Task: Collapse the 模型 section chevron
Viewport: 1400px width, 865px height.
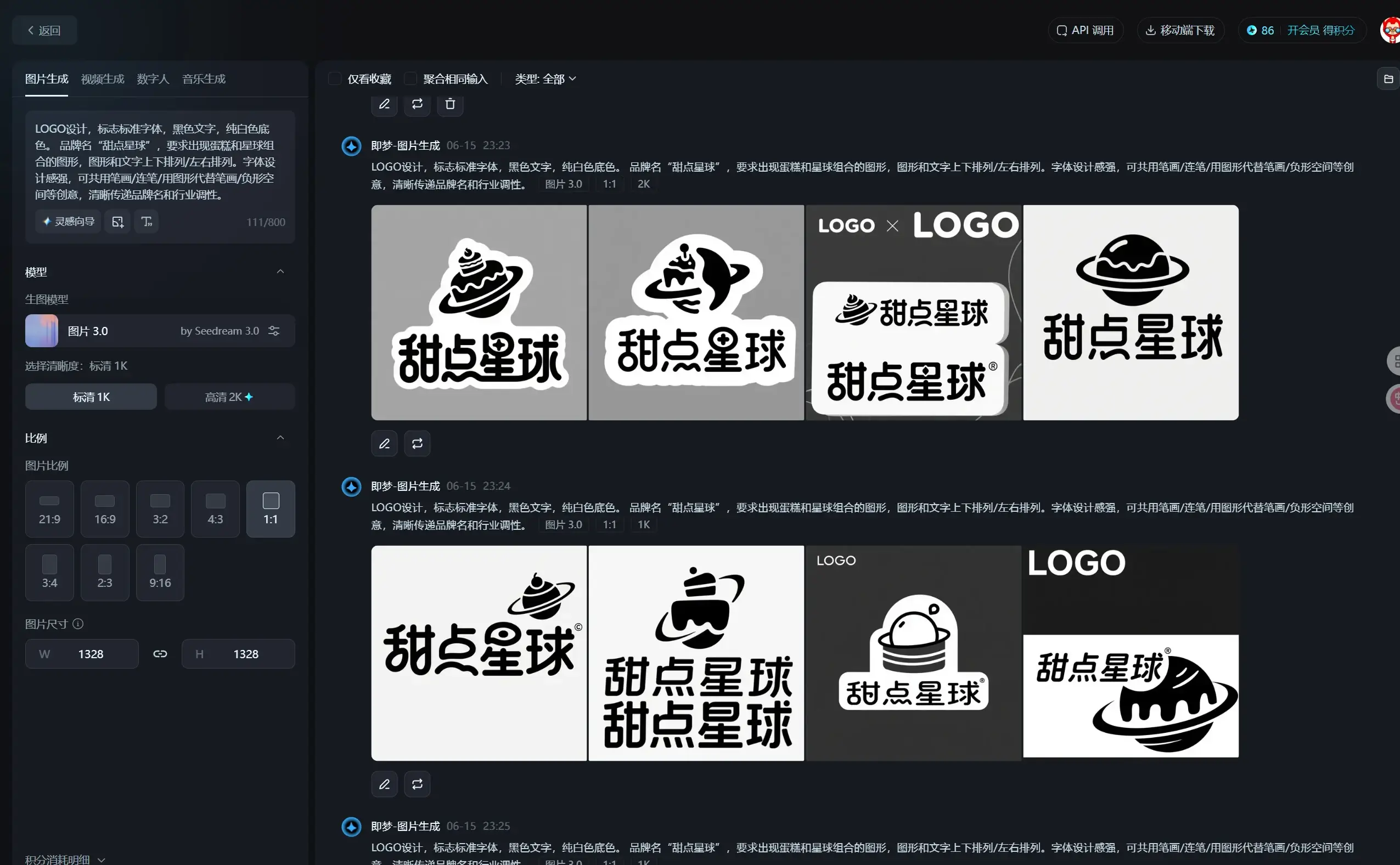Action: (x=280, y=272)
